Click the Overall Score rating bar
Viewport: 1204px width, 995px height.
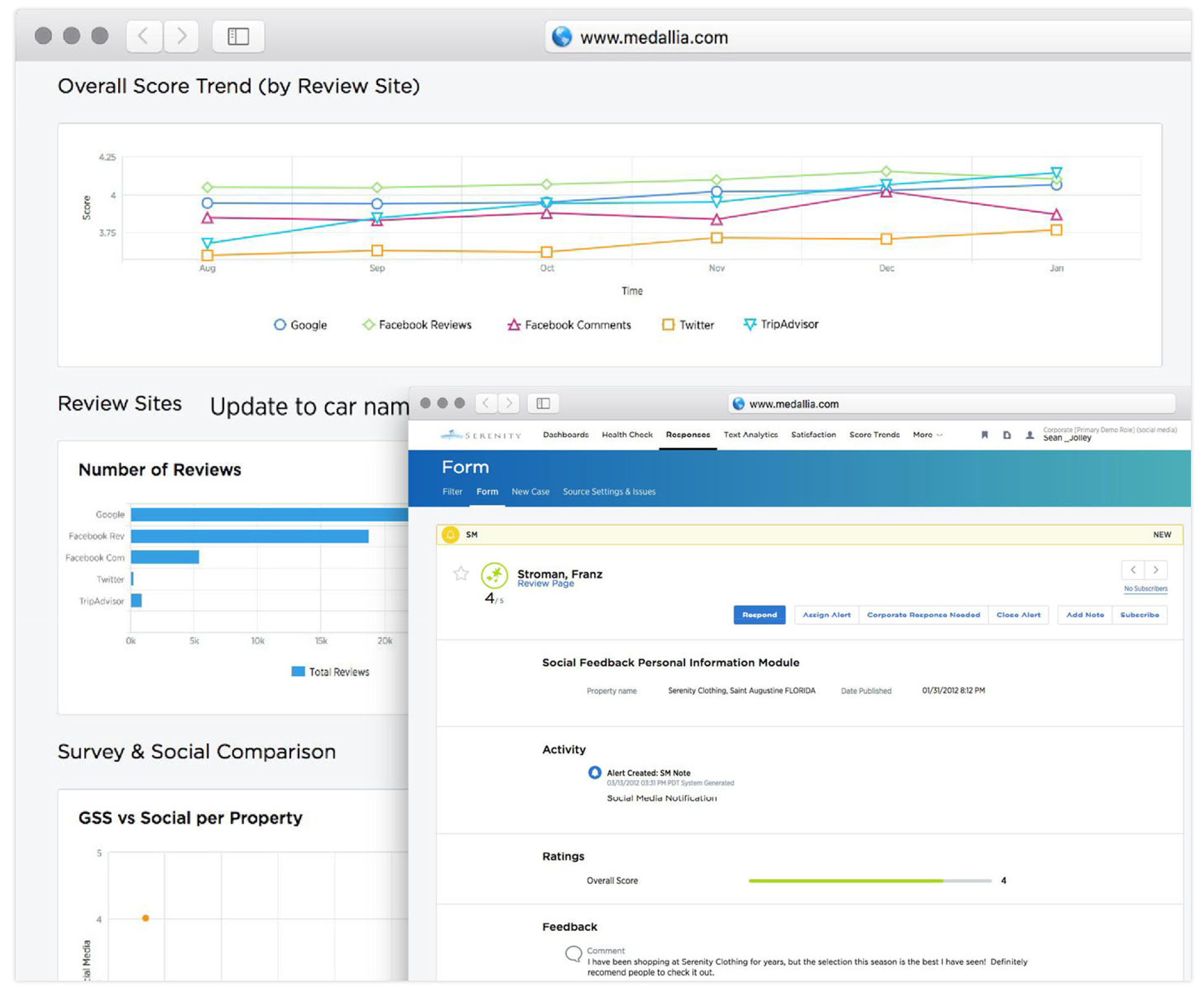pos(869,881)
